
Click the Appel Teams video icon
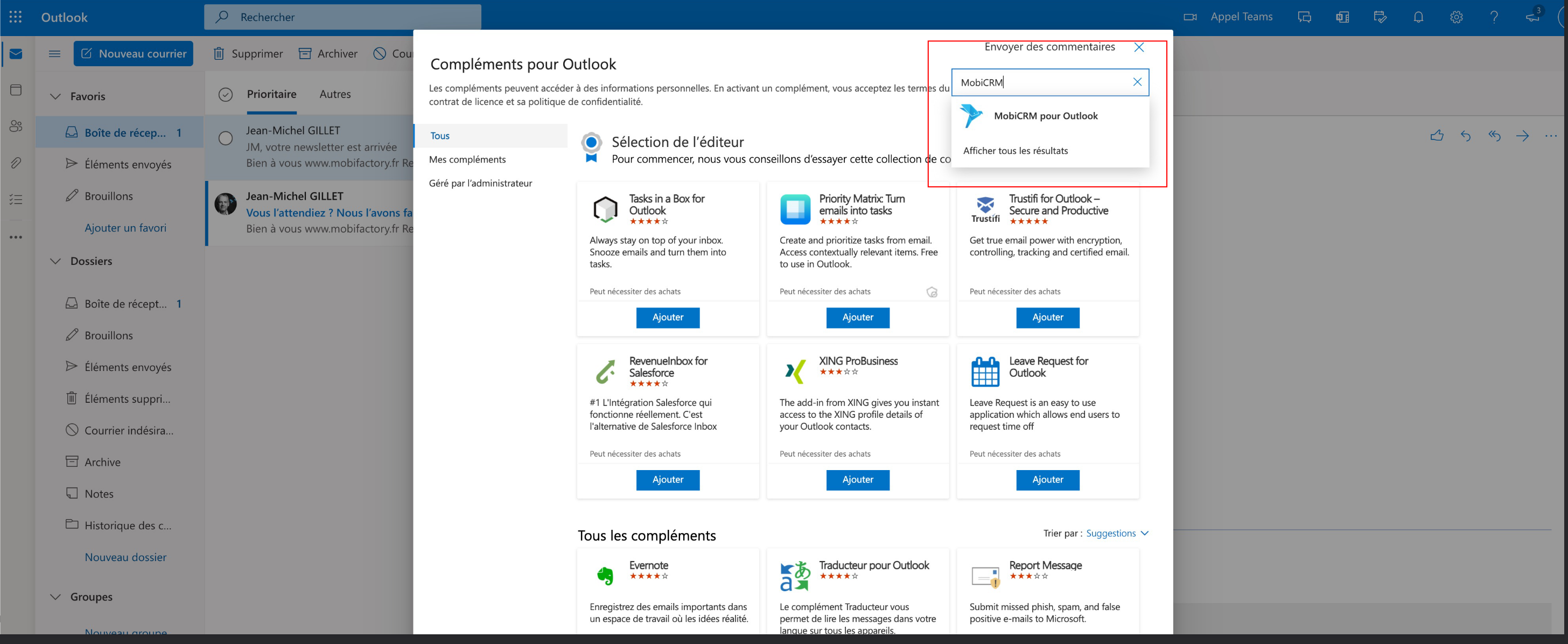pyautogui.click(x=1190, y=17)
